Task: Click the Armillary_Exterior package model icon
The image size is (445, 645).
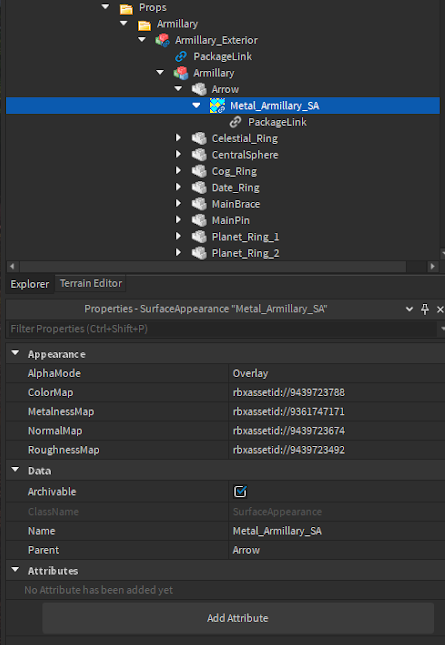Action: coord(162,40)
